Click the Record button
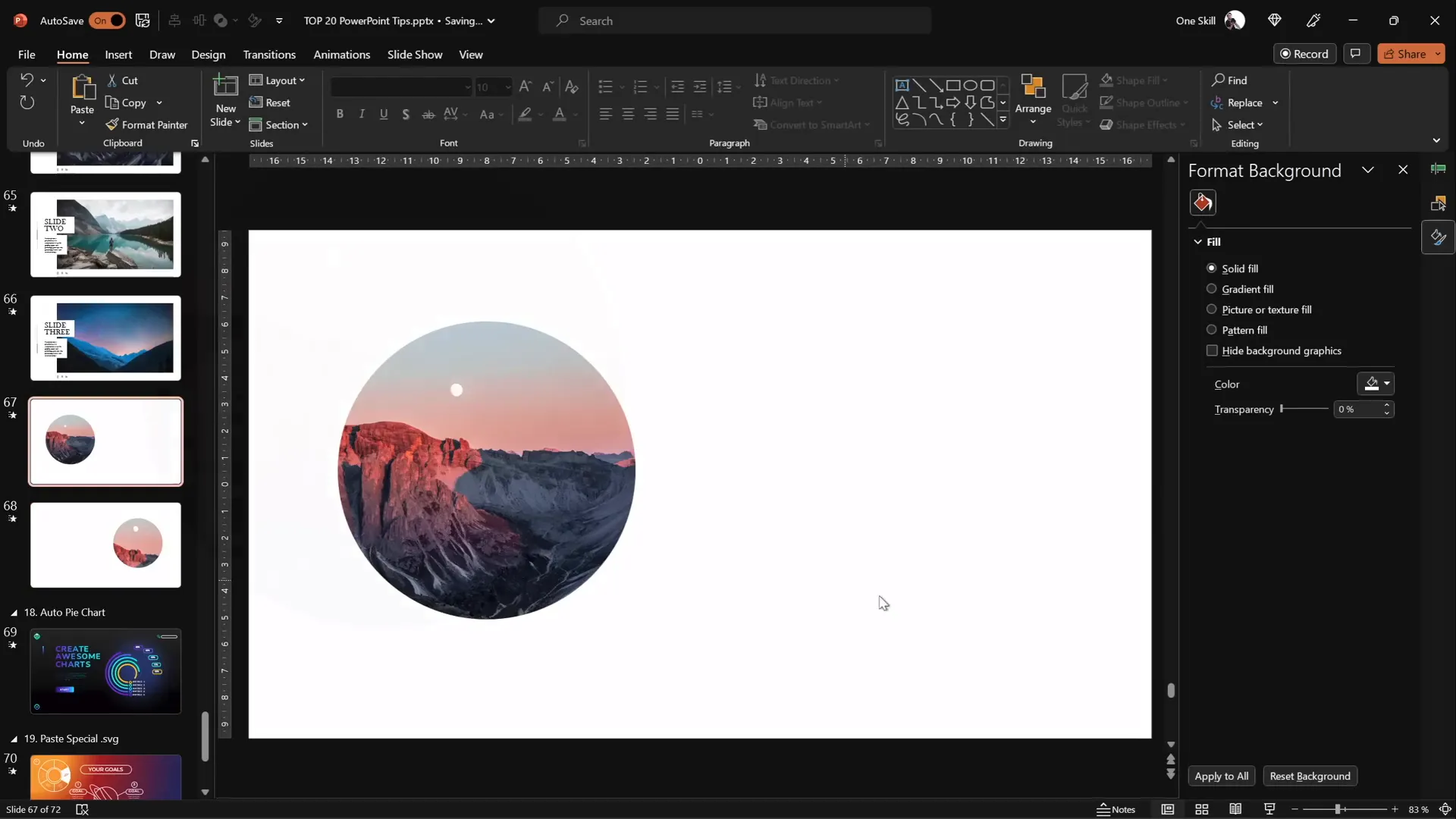 (x=1304, y=54)
